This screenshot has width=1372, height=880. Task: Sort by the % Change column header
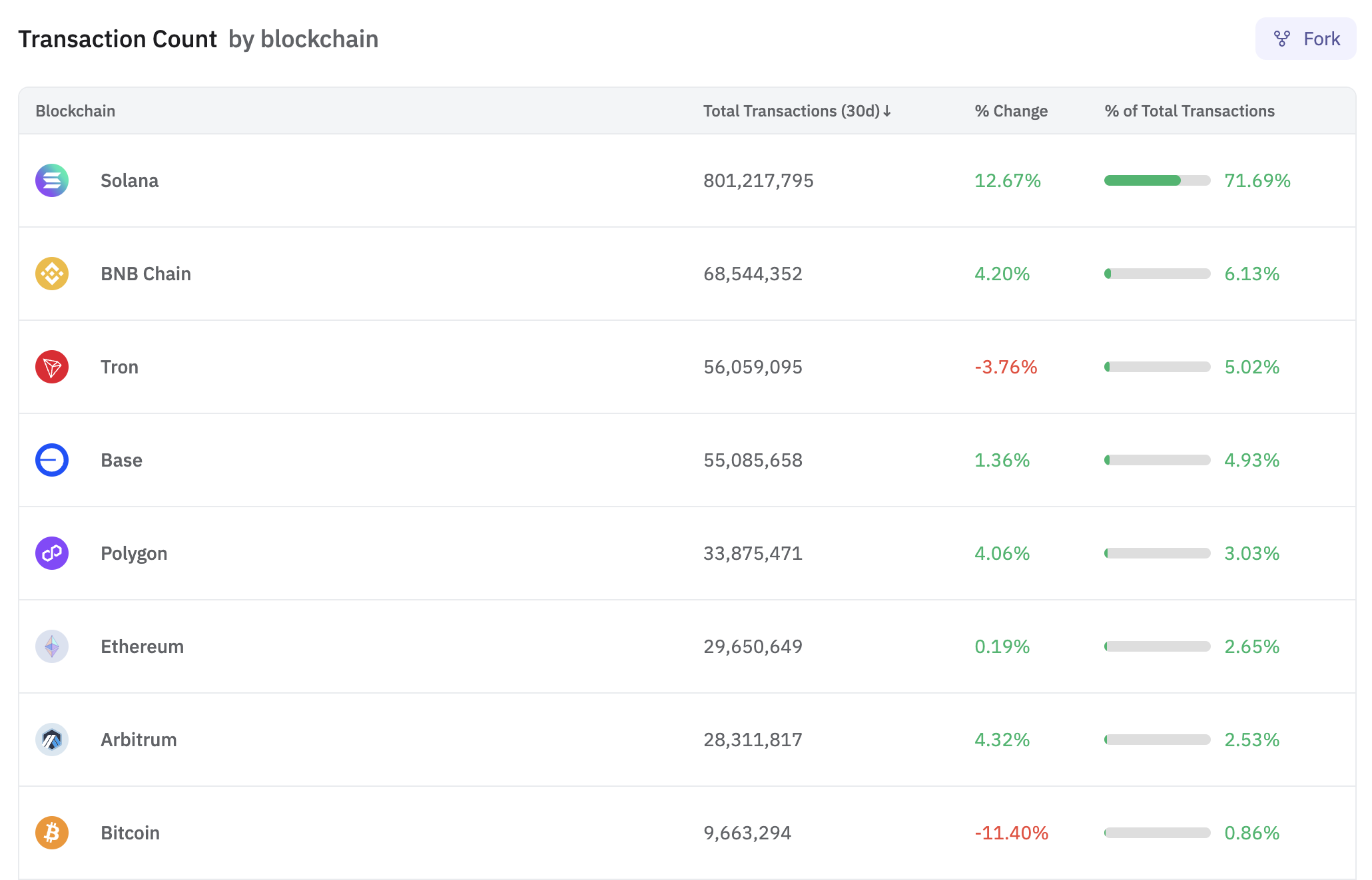(x=1011, y=111)
